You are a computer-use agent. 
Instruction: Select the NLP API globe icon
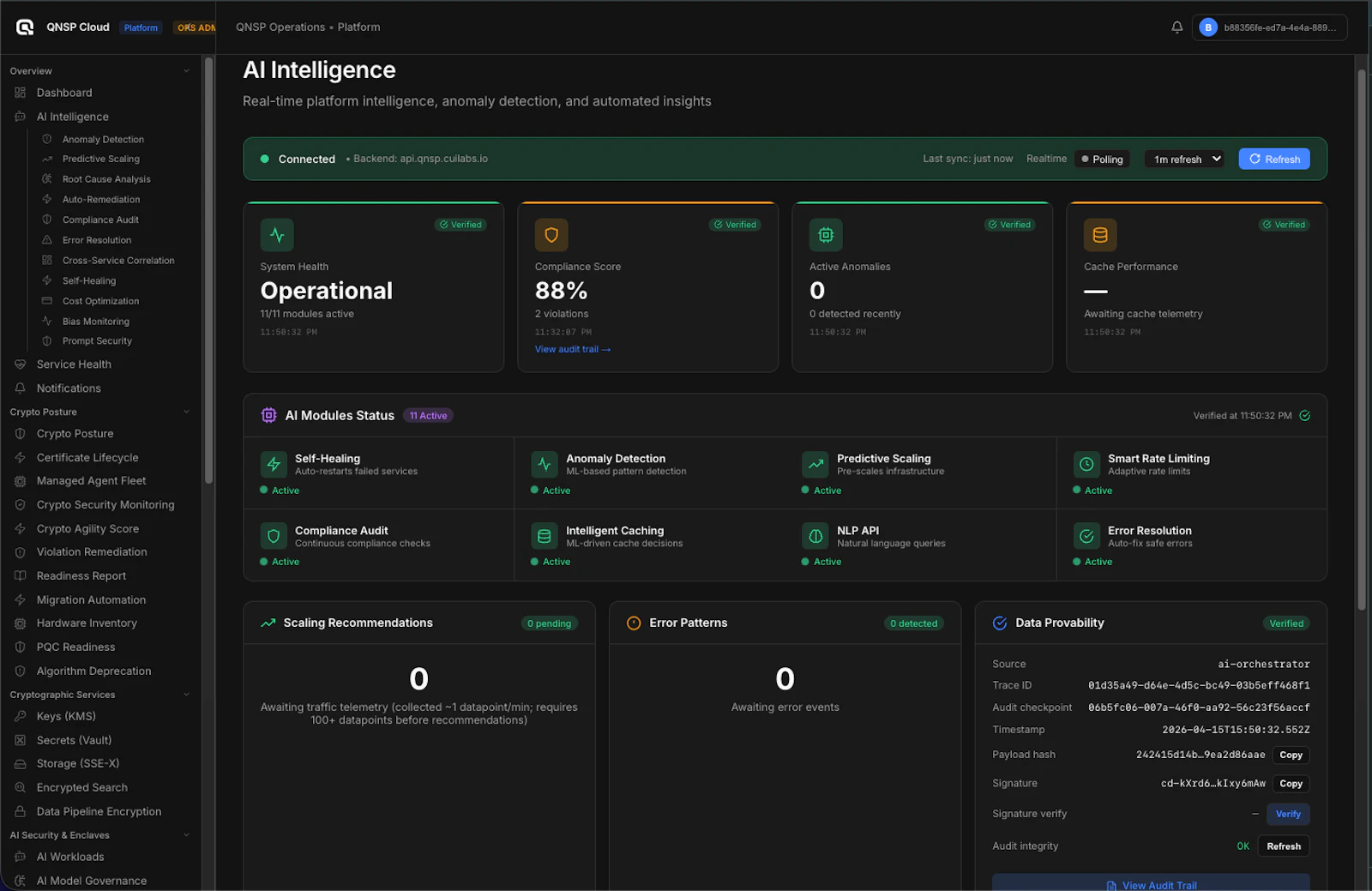point(815,536)
